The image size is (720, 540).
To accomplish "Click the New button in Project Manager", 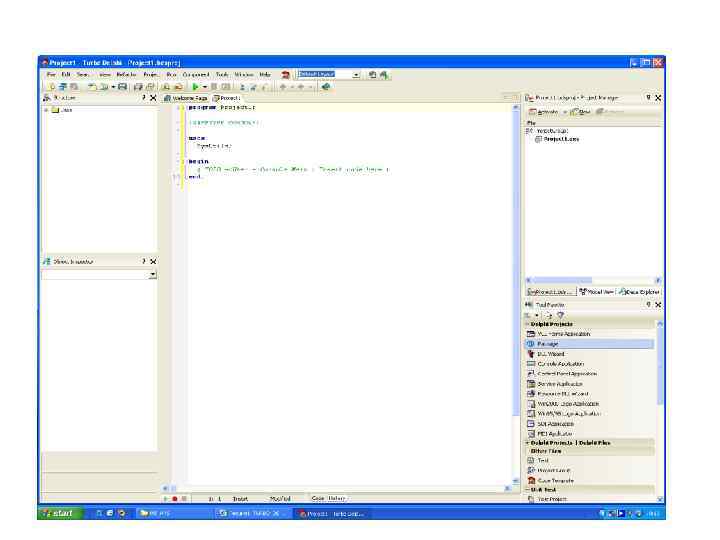I will click(580, 112).
